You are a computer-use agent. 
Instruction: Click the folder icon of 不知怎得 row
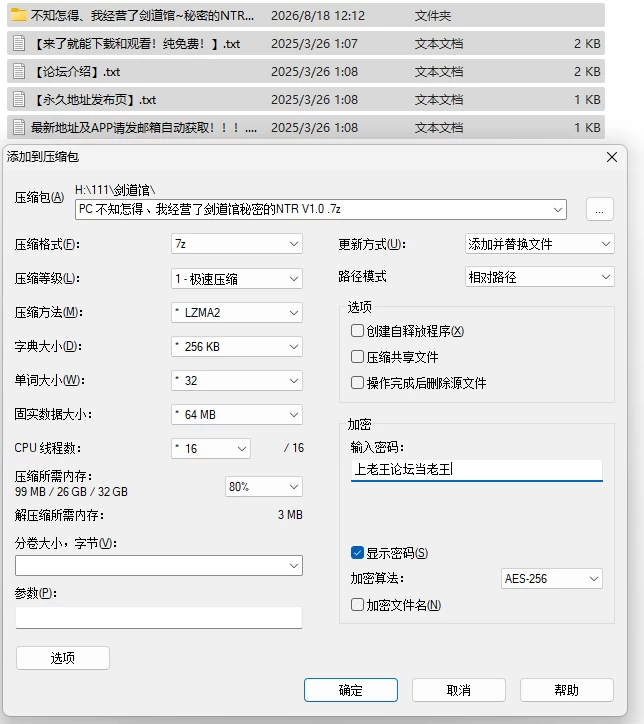pyautogui.click(x=18, y=15)
